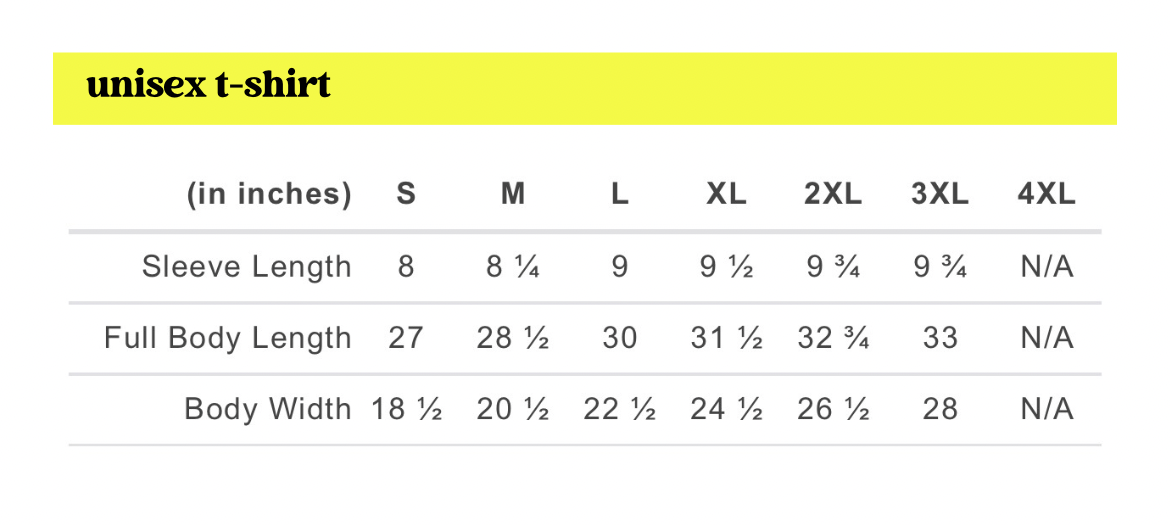Select the sleeve length value for size L
Image resolution: width=1170 pixels, height=525 pixels.
(x=620, y=267)
